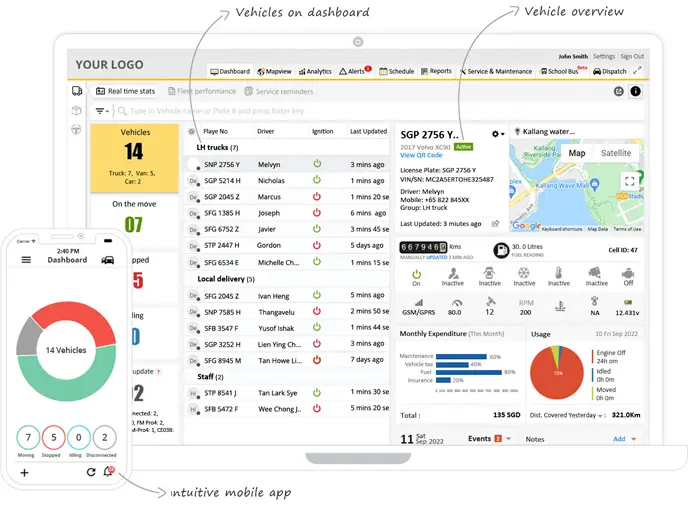The width and height of the screenshot is (688, 505).
Task: Click the steering wheel sidebar icon
Action: pyautogui.click(x=76, y=129)
